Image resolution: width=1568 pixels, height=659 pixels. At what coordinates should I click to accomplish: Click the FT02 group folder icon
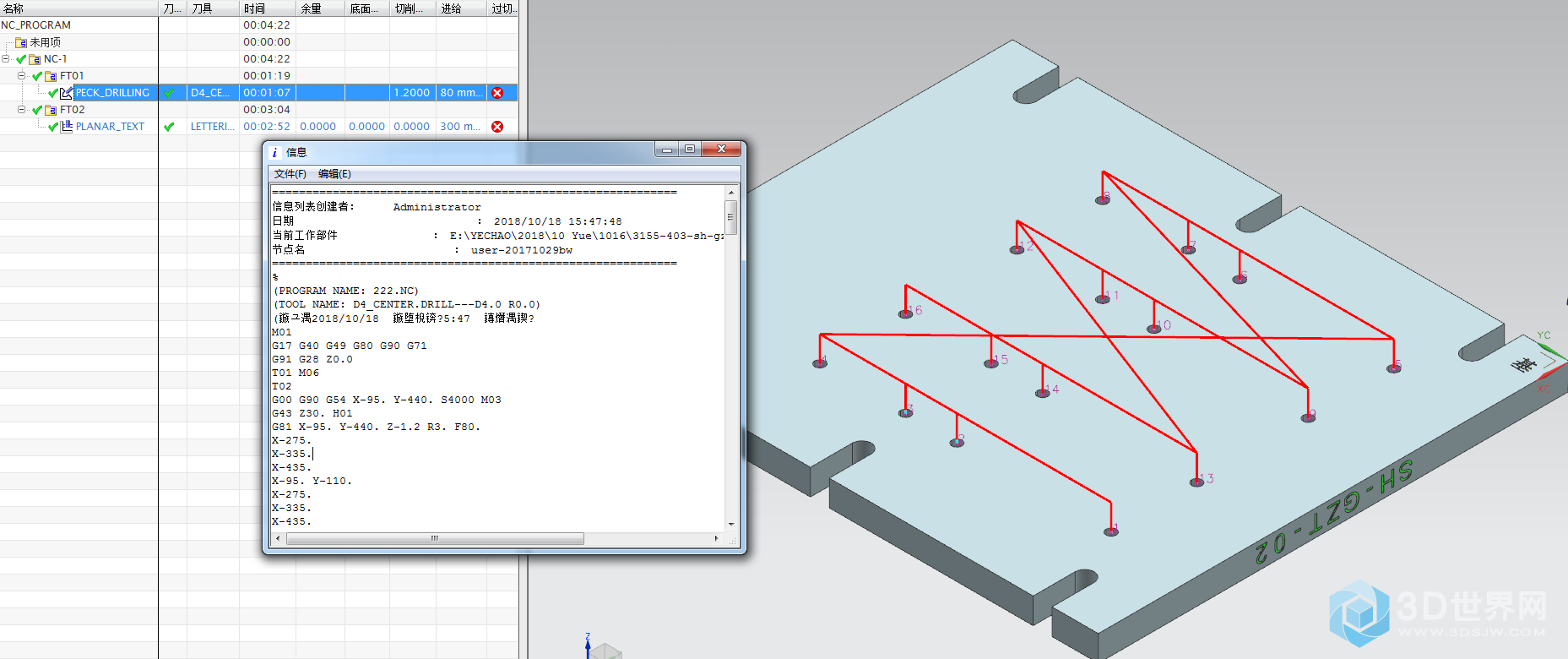[x=51, y=110]
